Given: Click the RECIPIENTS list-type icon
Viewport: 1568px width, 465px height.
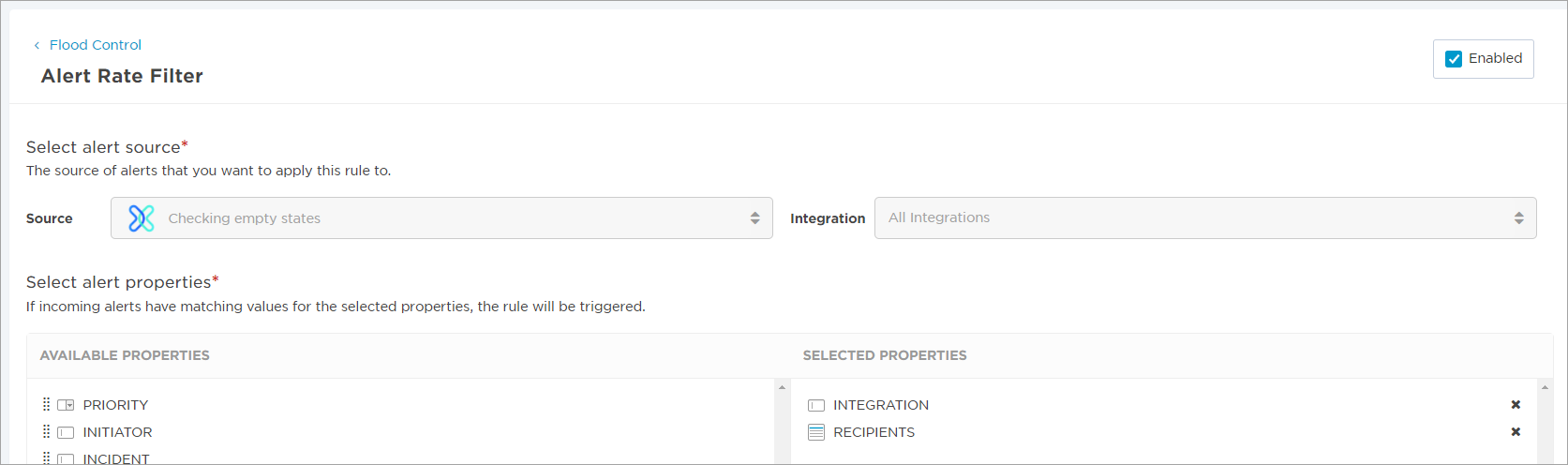Looking at the screenshot, I should (x=816, y=432).
